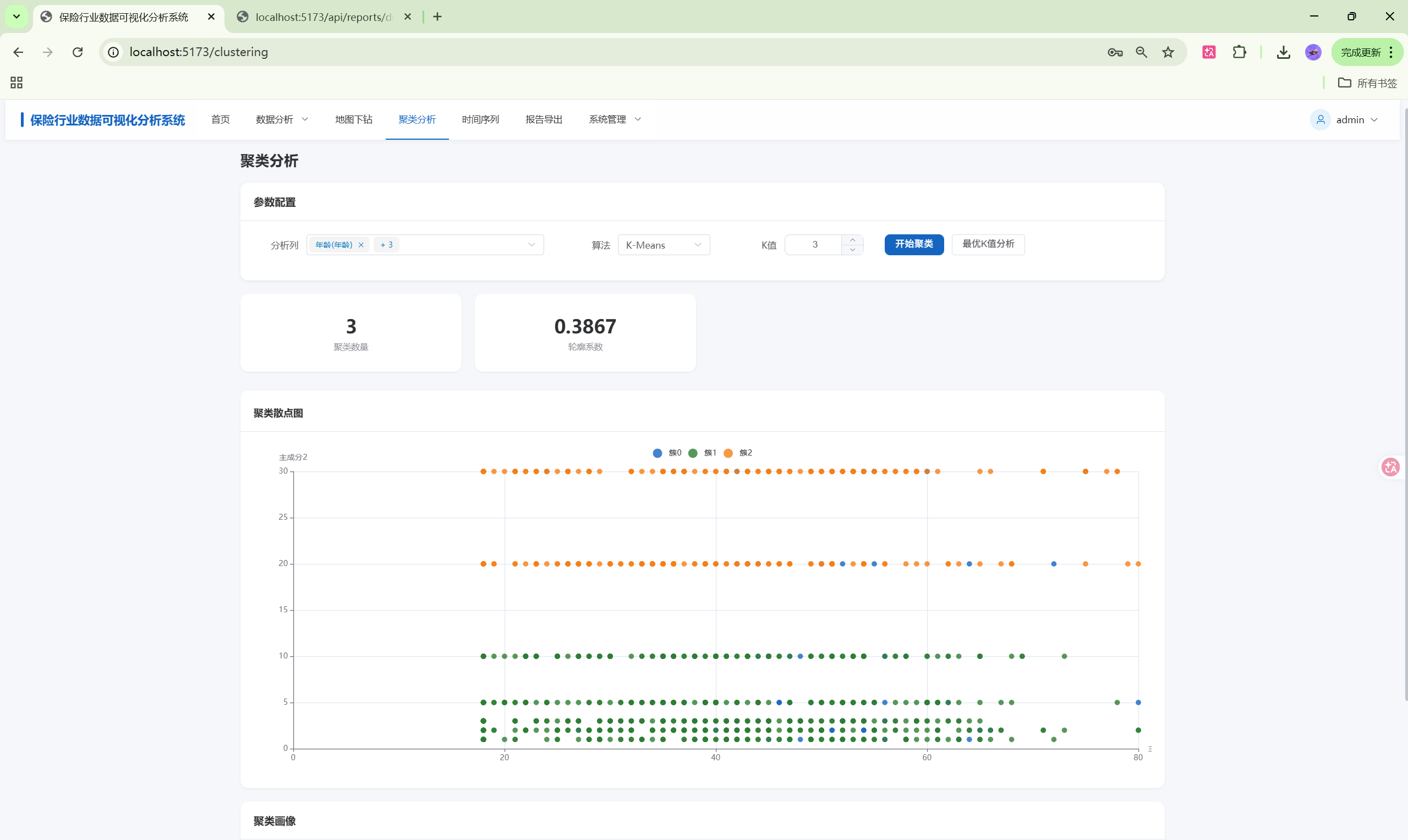Screen dimensions: 1408x840
Task: Toggle 簇0 legend series visibility
Action: pyautogui.click(x=667, y=453)
